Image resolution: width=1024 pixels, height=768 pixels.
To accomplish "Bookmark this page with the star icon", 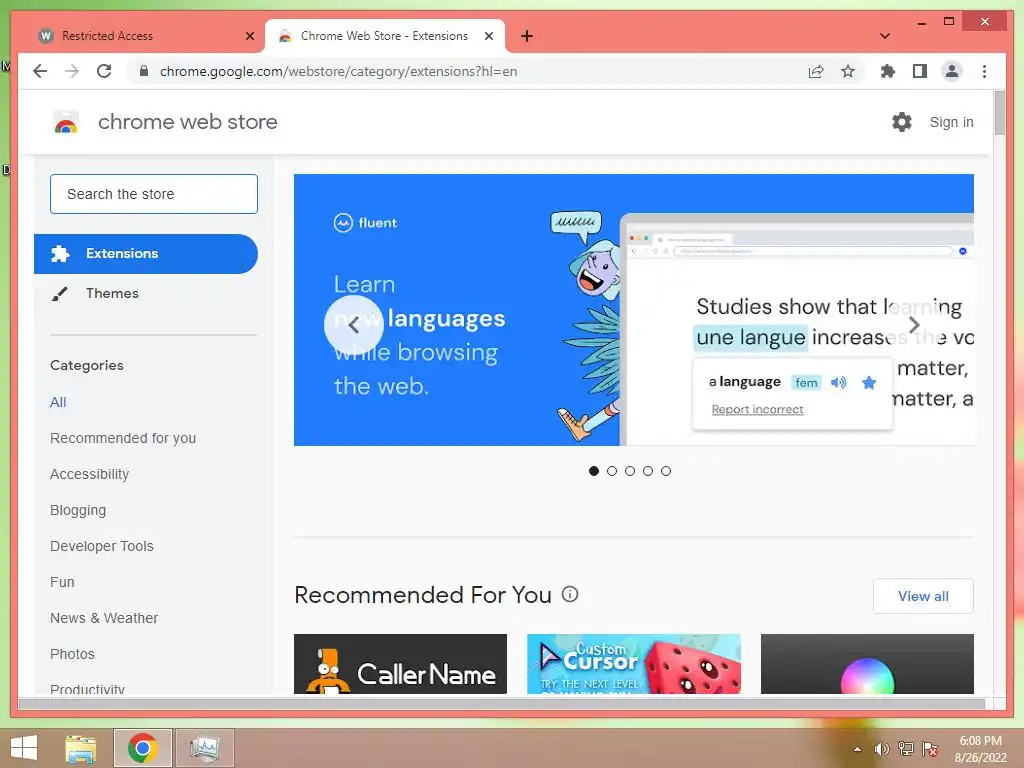I will (x=848, y=71).
